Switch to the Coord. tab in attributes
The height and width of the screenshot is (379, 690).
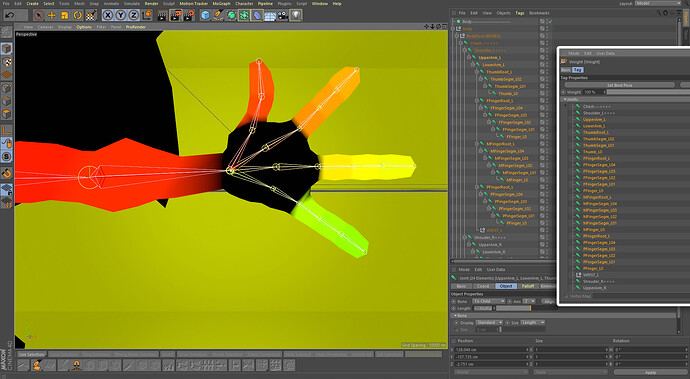(x=483, y=286)
